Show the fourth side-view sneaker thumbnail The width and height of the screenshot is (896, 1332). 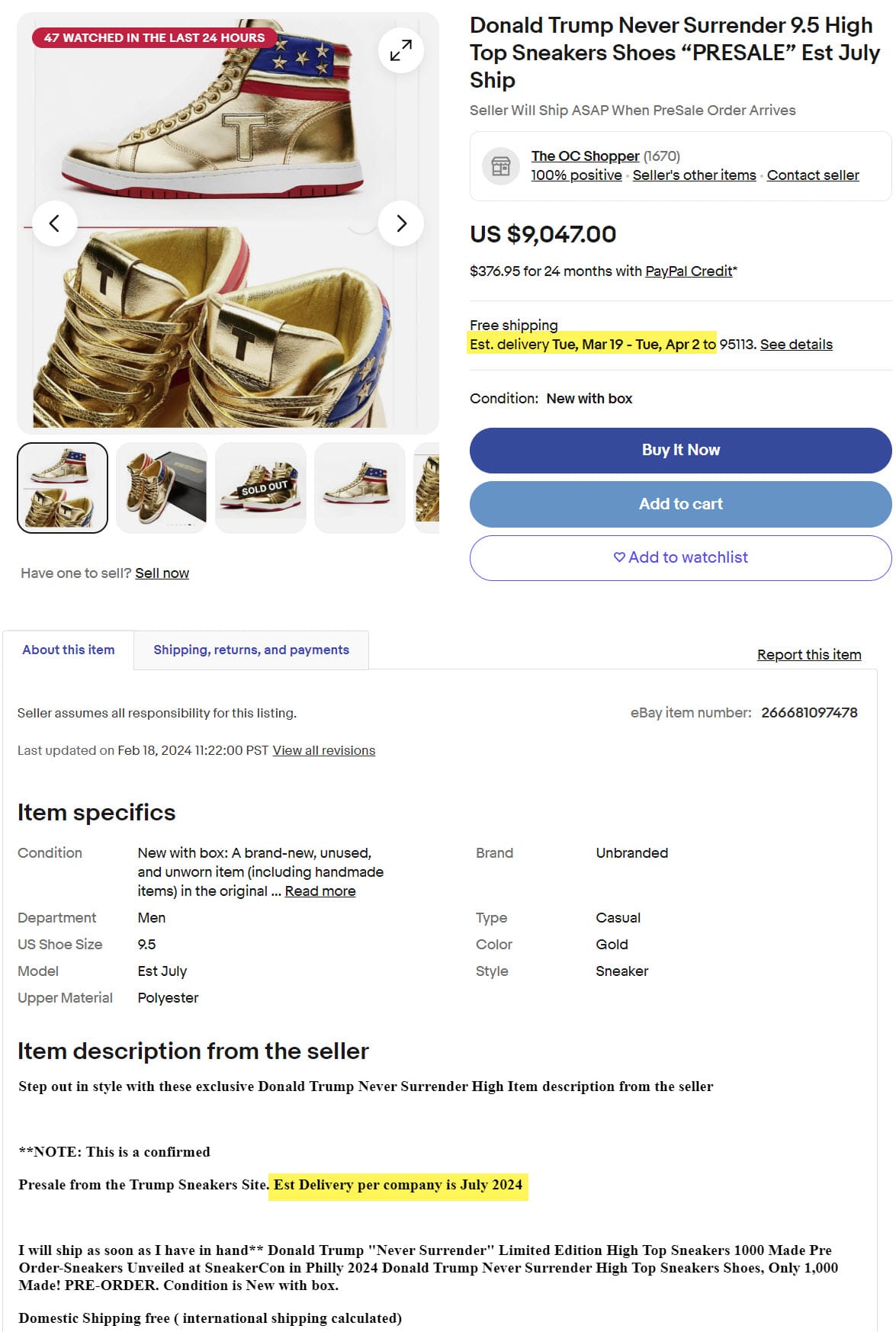360,487
